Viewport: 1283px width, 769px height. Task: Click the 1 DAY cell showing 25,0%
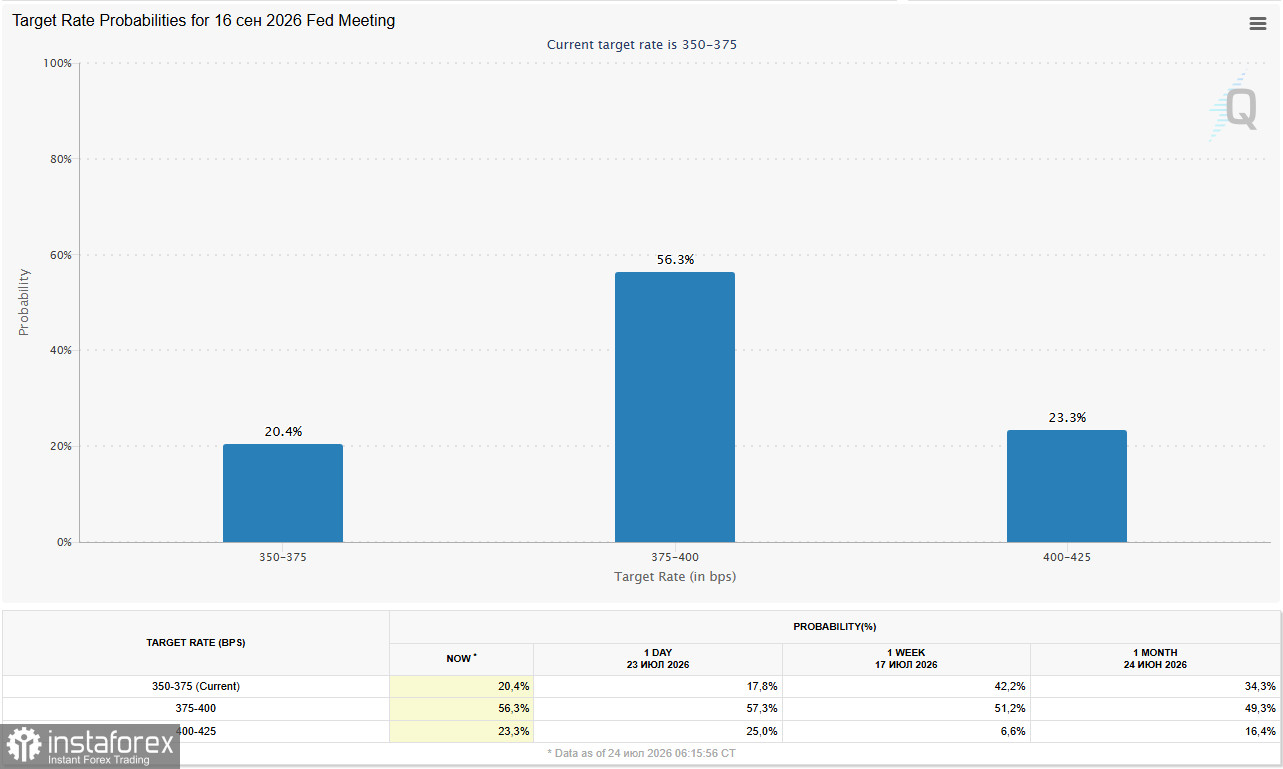point(658,731)
